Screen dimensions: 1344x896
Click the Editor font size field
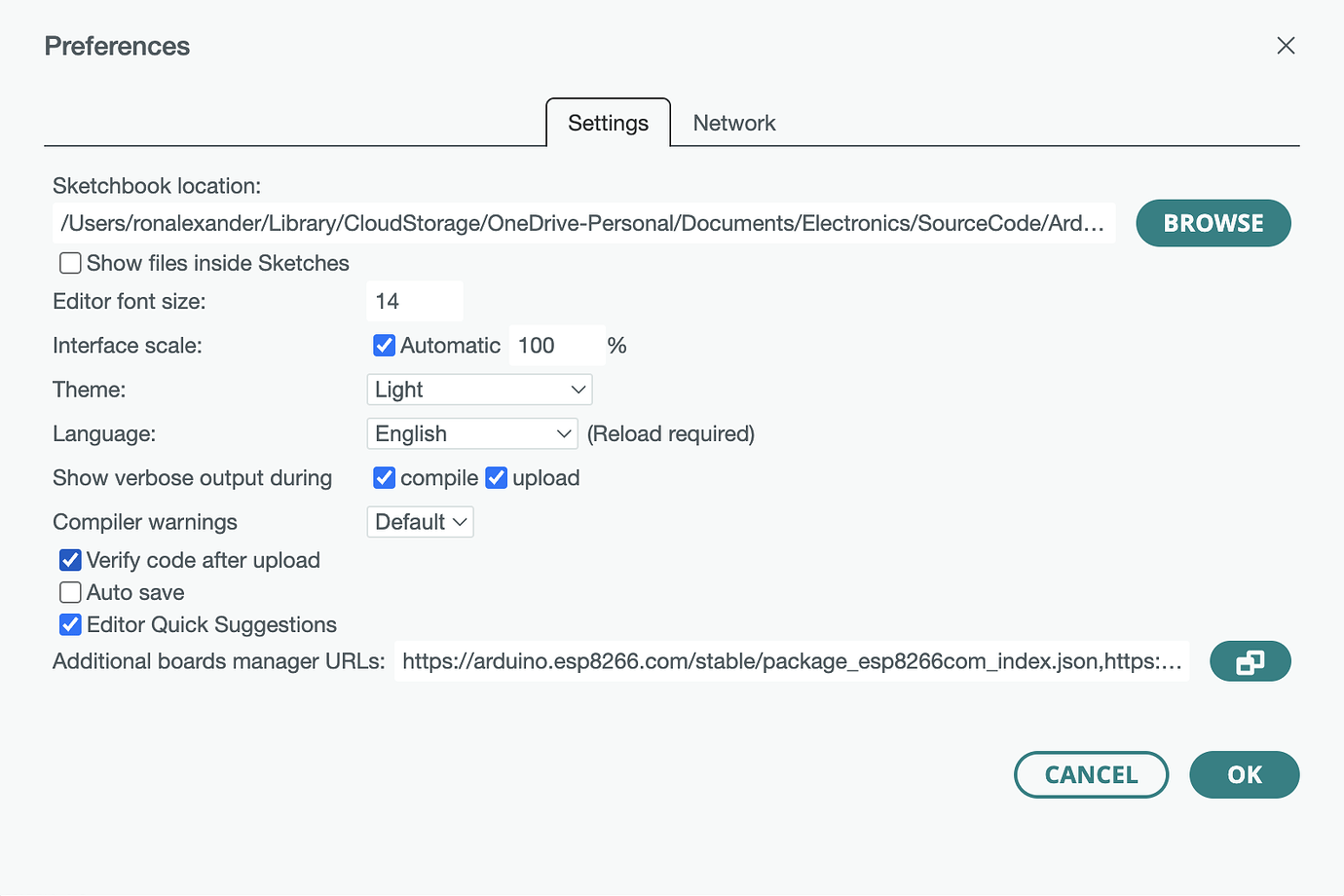pos(414,302)
